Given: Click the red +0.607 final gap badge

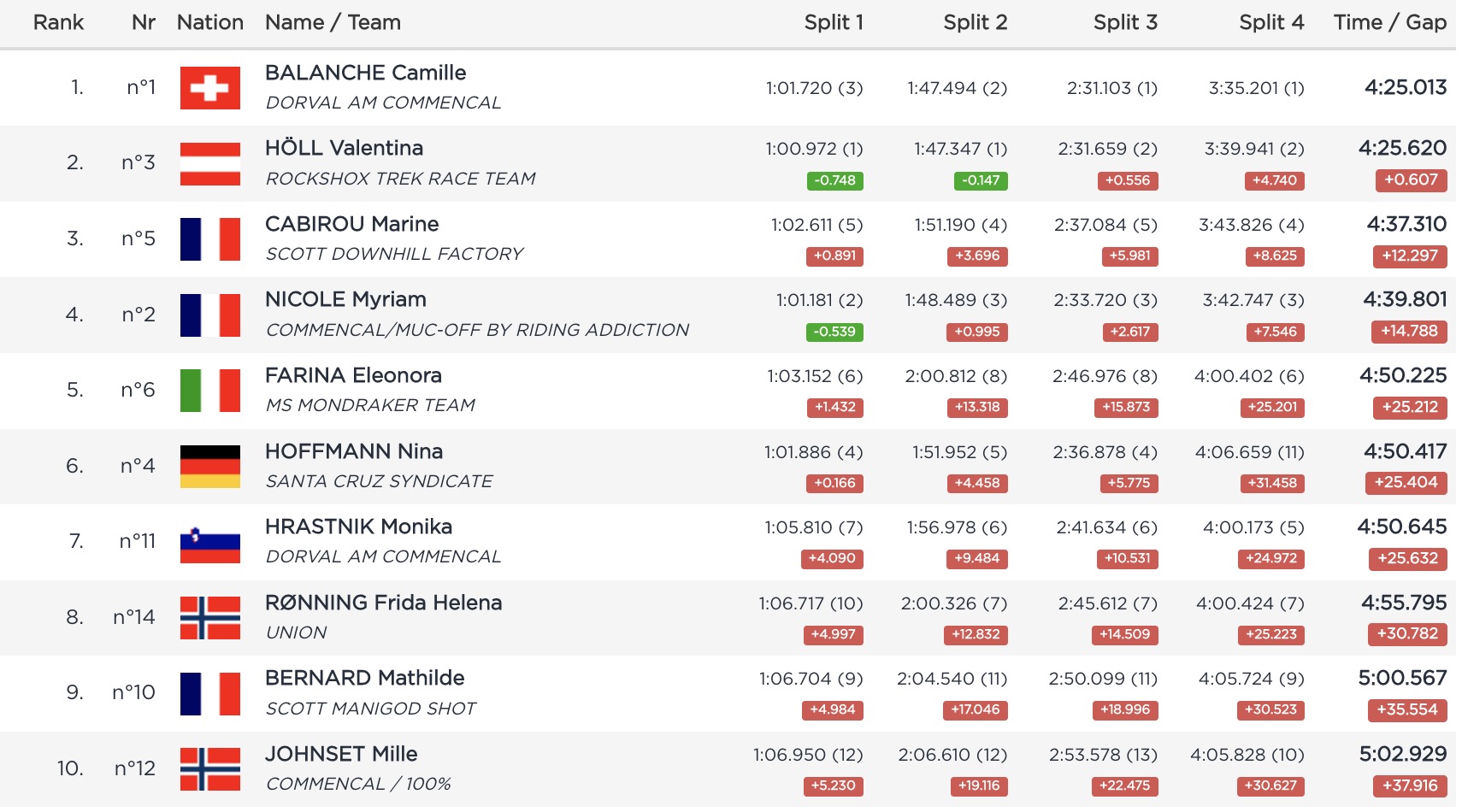Looking at the screenshot, I should [1411, 179].
